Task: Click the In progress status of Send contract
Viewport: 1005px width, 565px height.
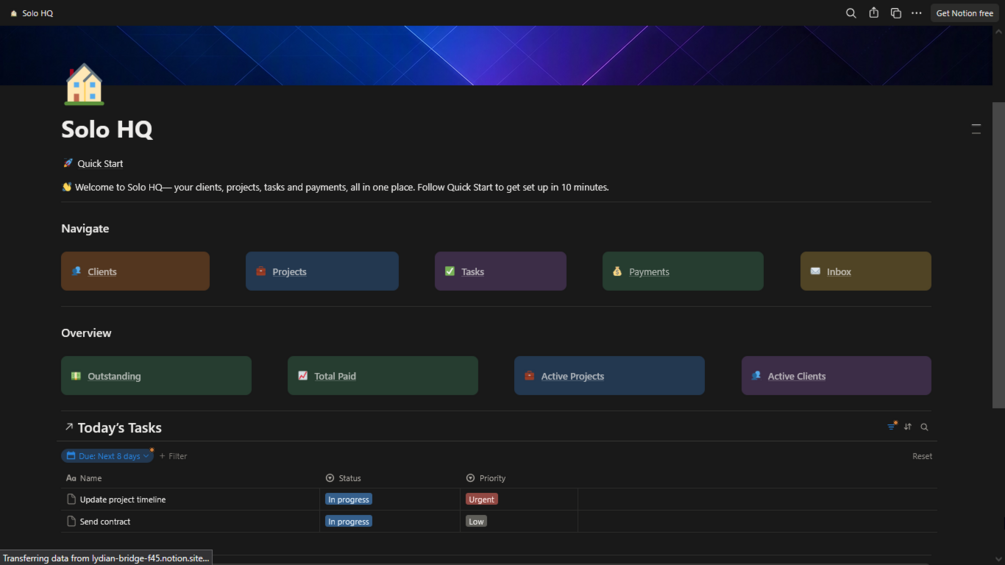Action: pos(348,521)
